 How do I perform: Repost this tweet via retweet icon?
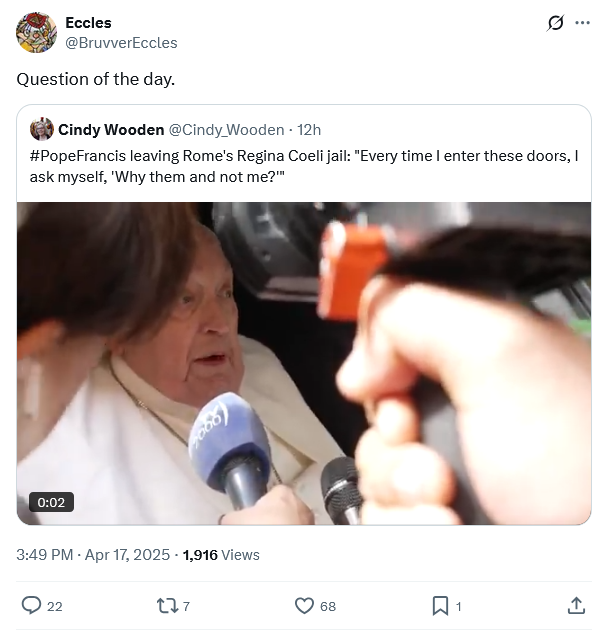coord(166,605)
